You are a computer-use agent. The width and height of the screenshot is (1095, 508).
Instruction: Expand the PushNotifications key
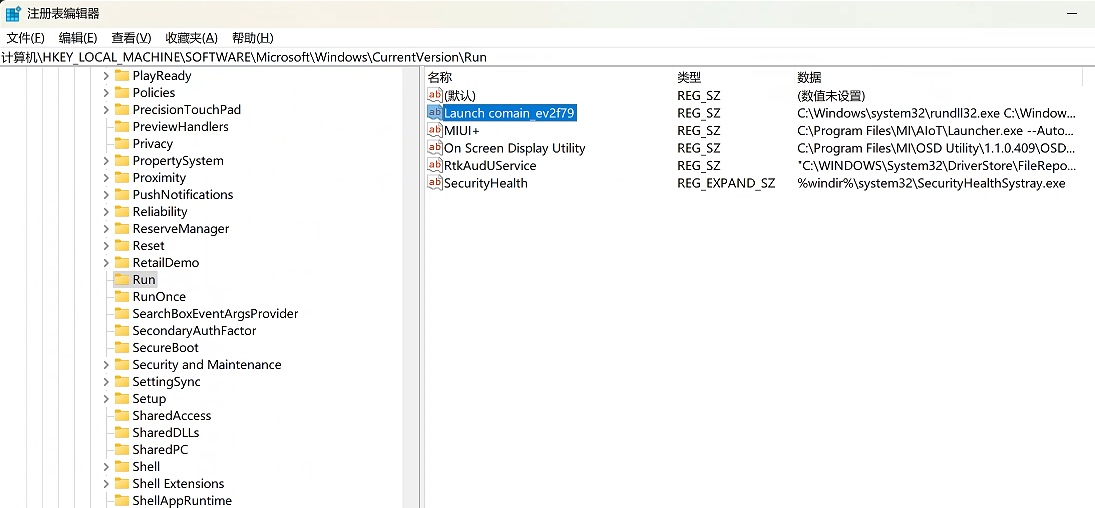tap(106, 194)
